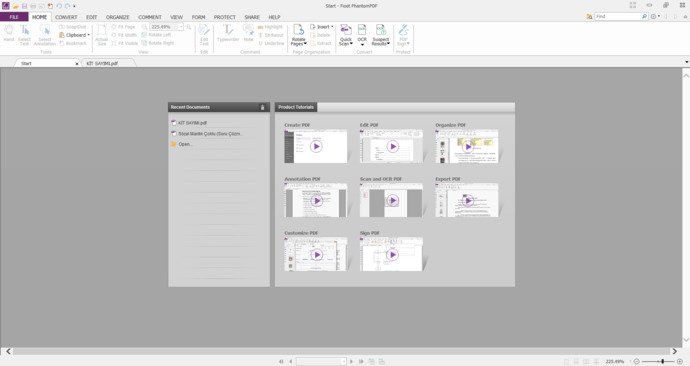The height and width of the screenshot is (366, 690).
Task: Click Rotate Right
Action: (x=158, y=43)
